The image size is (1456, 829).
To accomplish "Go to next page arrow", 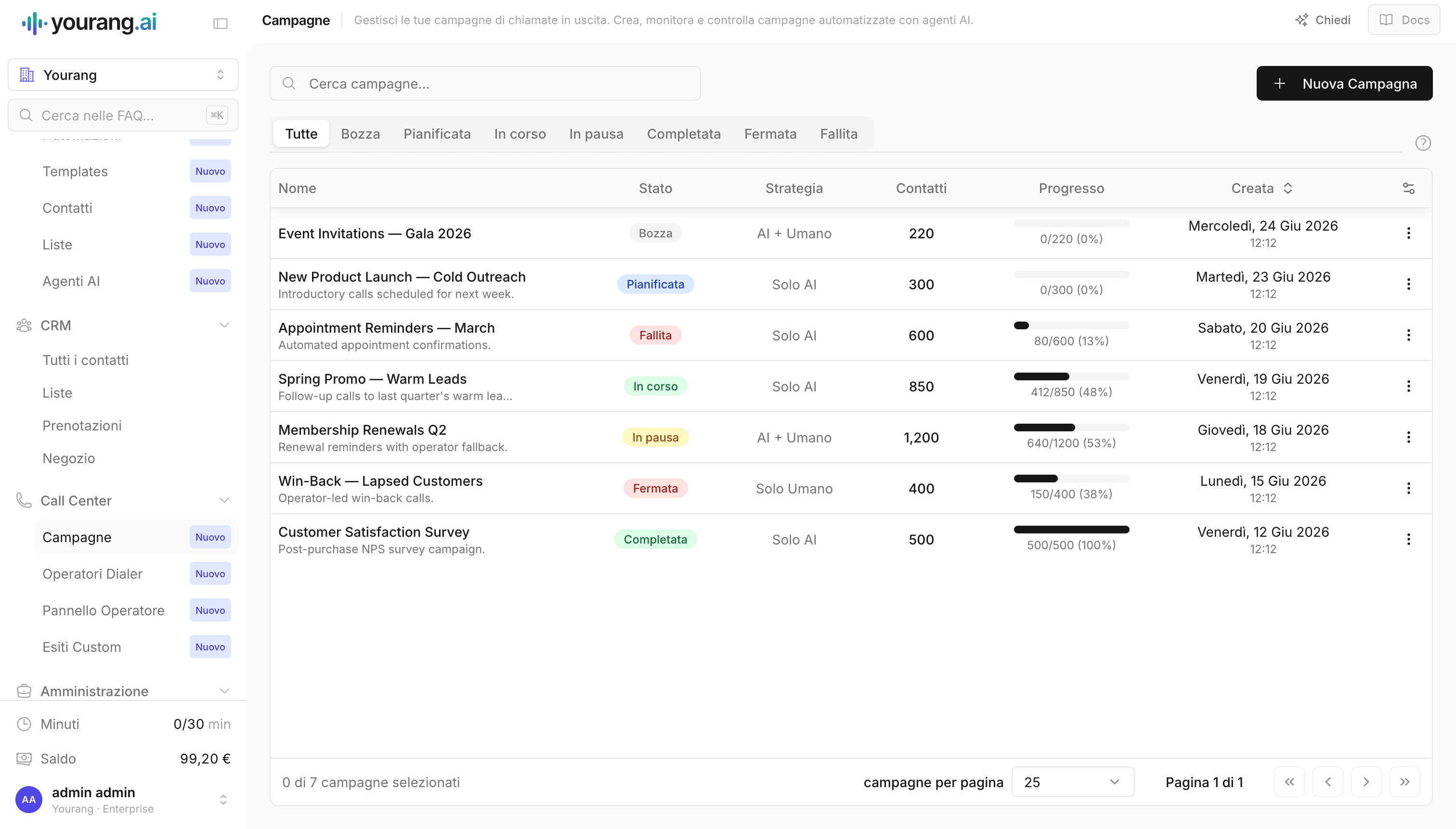I will (1366, 782).
